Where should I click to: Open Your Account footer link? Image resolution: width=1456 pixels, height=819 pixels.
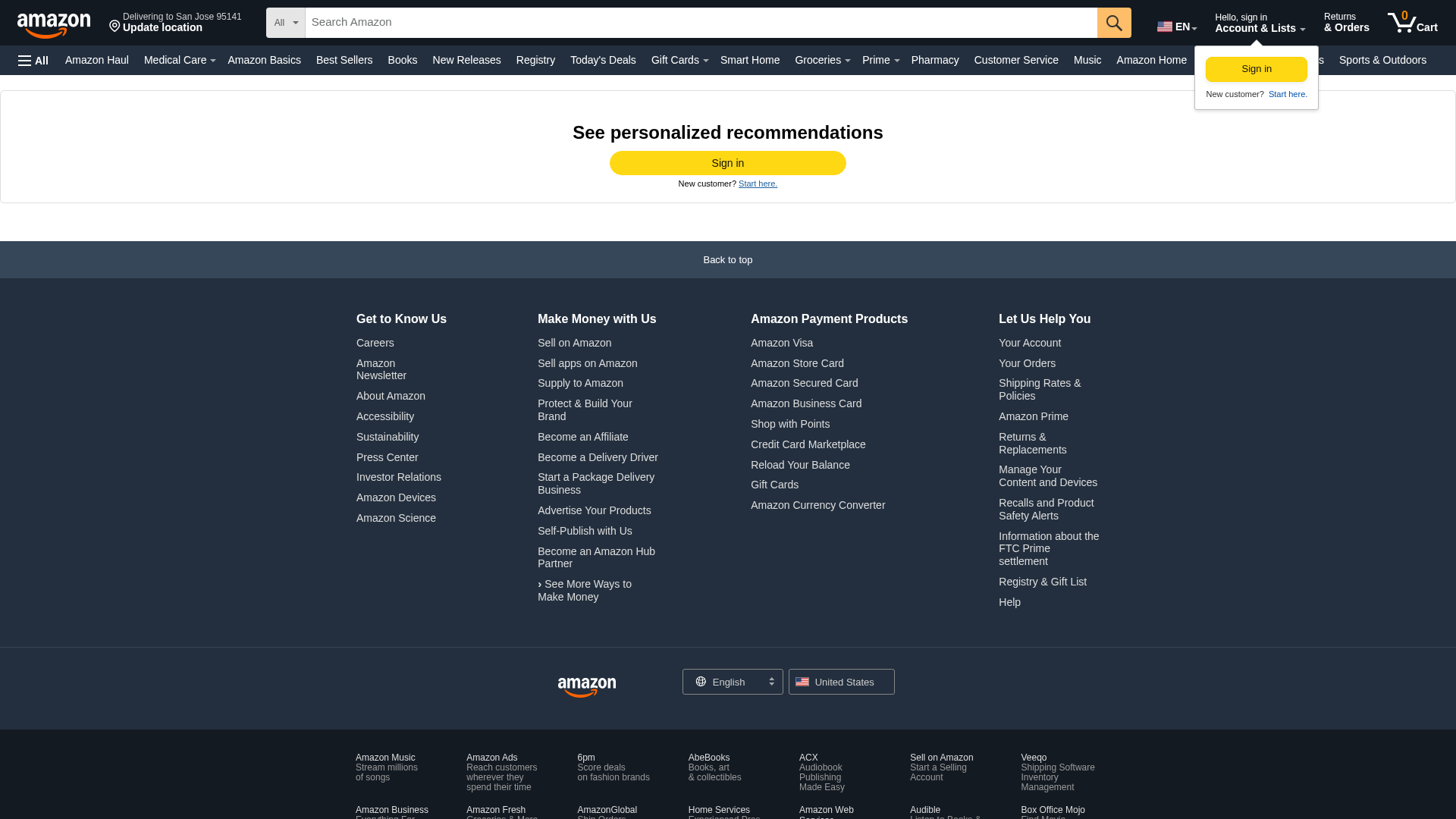click(x=1030, y=343)
